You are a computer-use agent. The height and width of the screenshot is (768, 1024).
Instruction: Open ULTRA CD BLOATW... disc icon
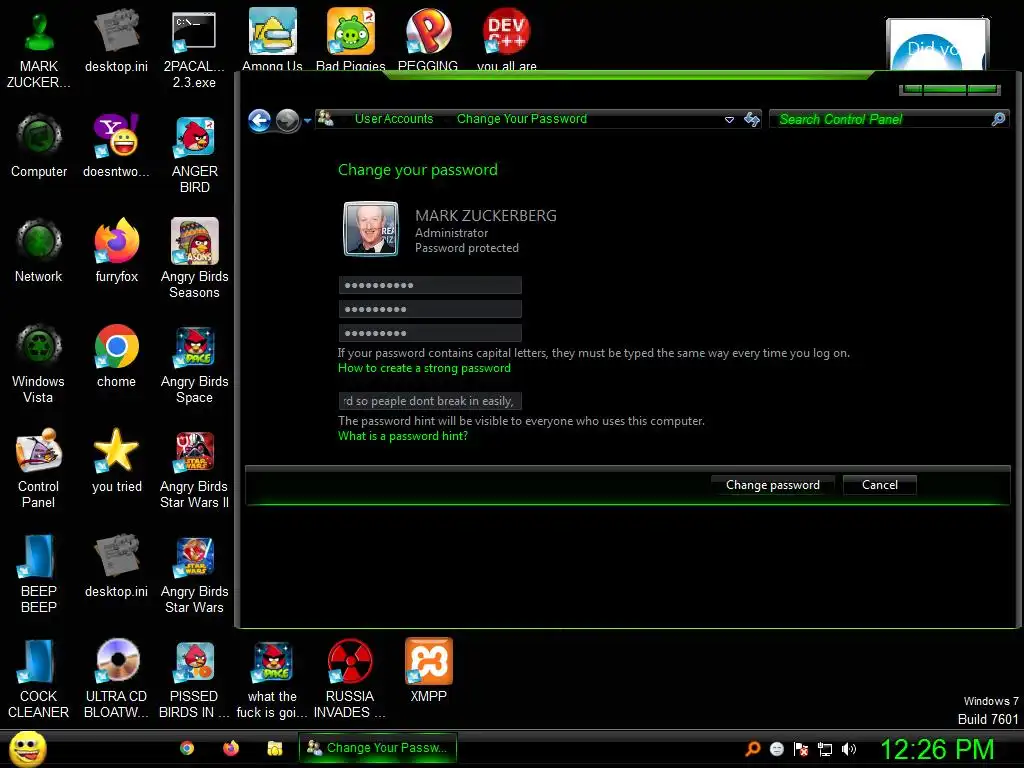(x=116, y=679)
